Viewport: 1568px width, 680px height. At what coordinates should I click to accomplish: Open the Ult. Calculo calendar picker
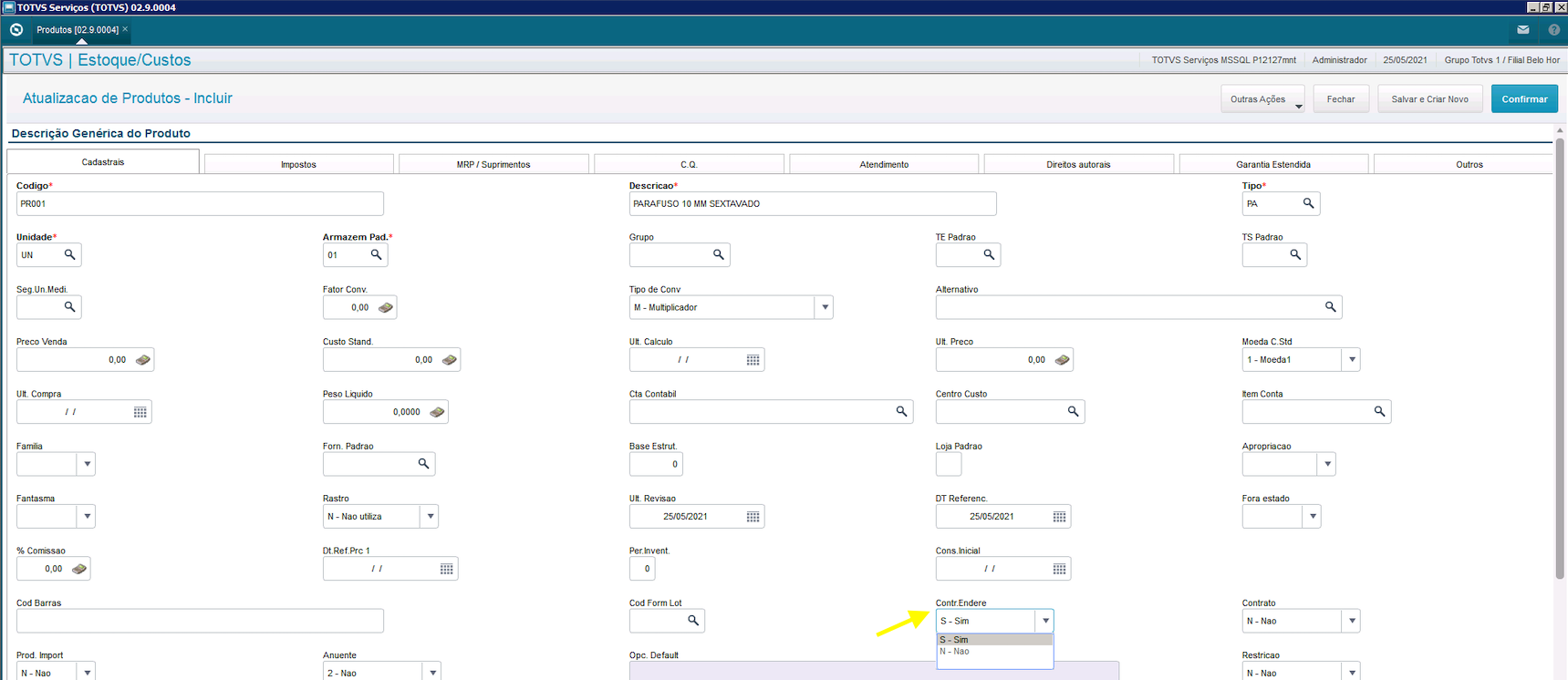(x=753, y=360)
